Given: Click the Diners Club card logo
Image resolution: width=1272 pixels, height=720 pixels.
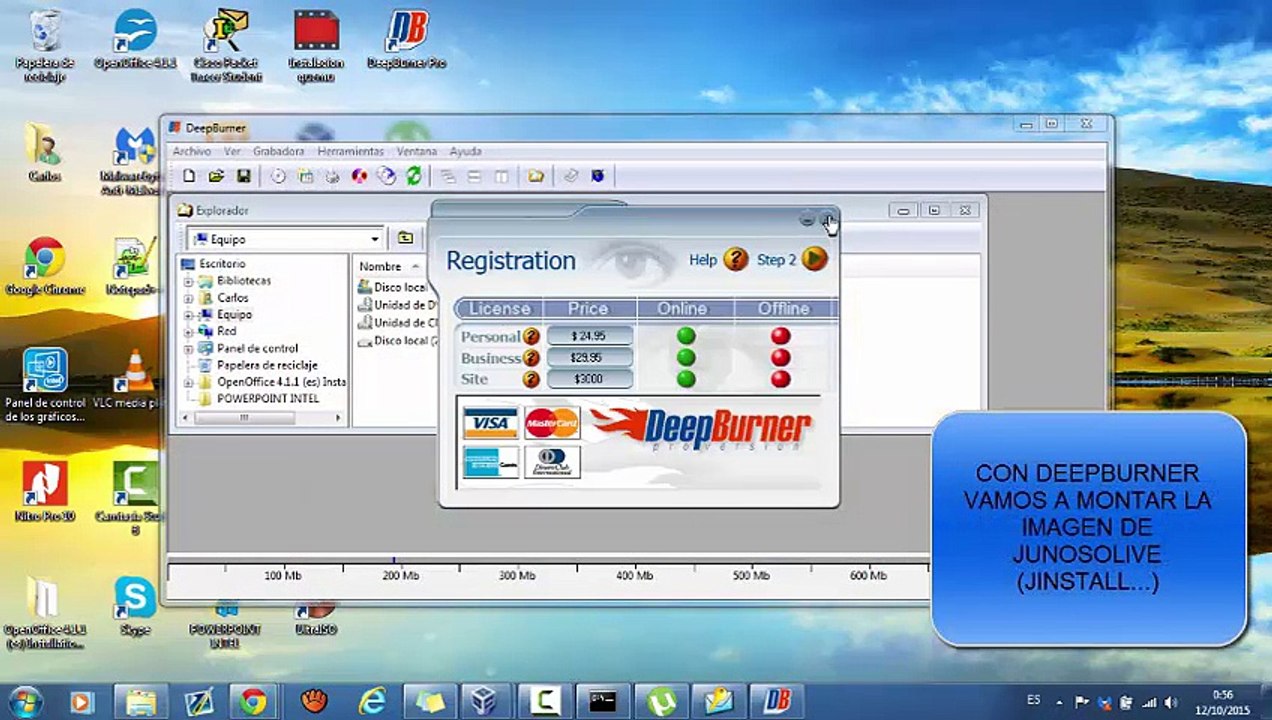Looking at the screenshot, I should click(x=552, y=462).
